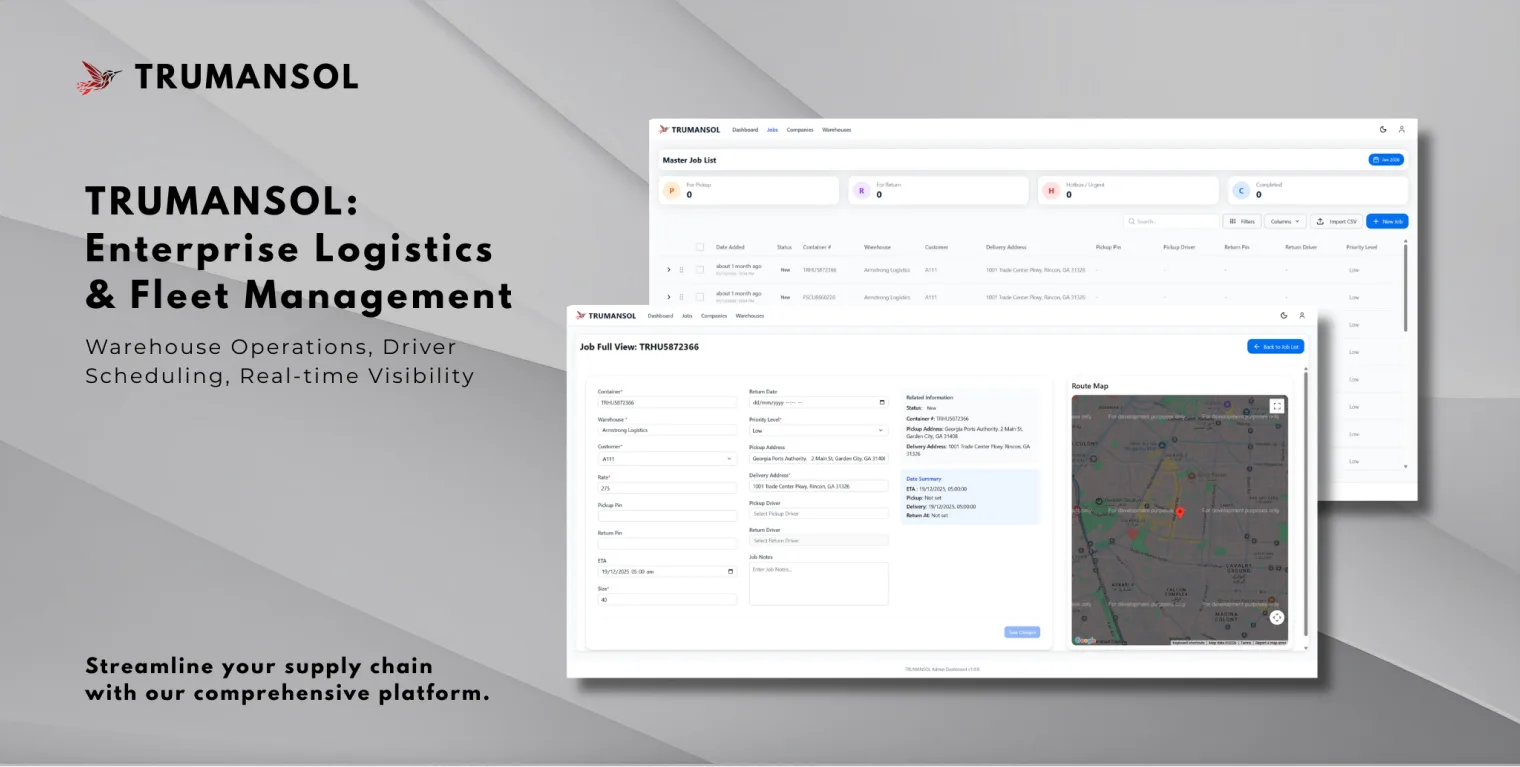Image resolution: width=1520 pixels, height=767 pixels.
Task: Open Companies tab in Master Job List window
Action: click(800, 130)
